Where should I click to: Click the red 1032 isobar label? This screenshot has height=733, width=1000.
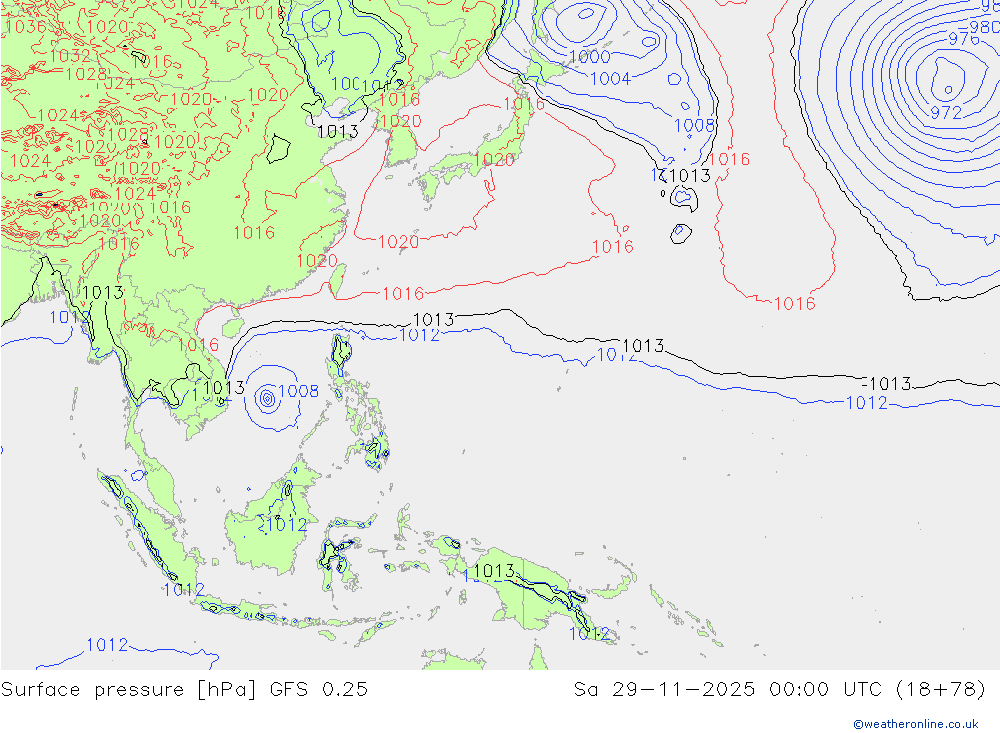coord(70,56)
